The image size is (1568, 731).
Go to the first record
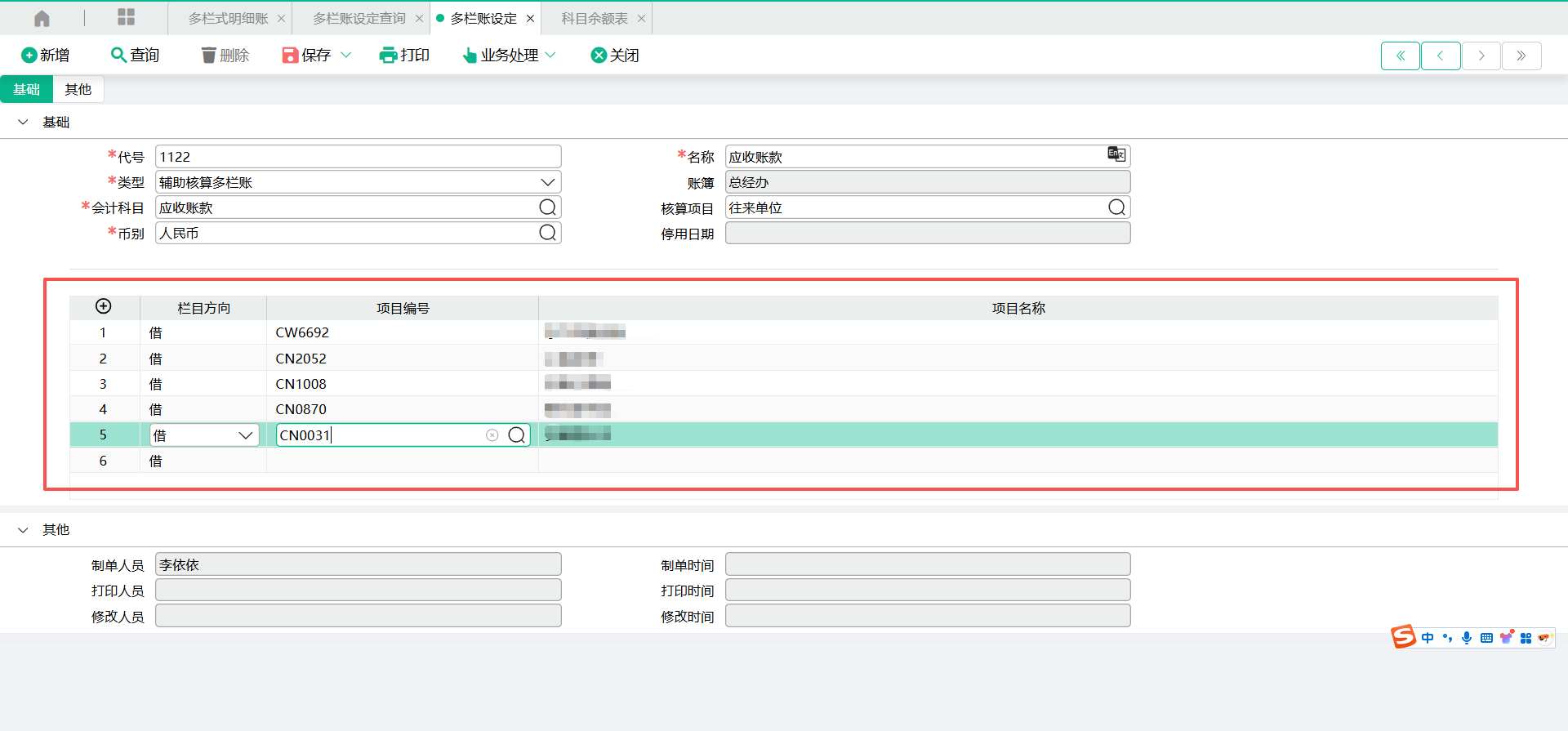[x=1400, y=56]
